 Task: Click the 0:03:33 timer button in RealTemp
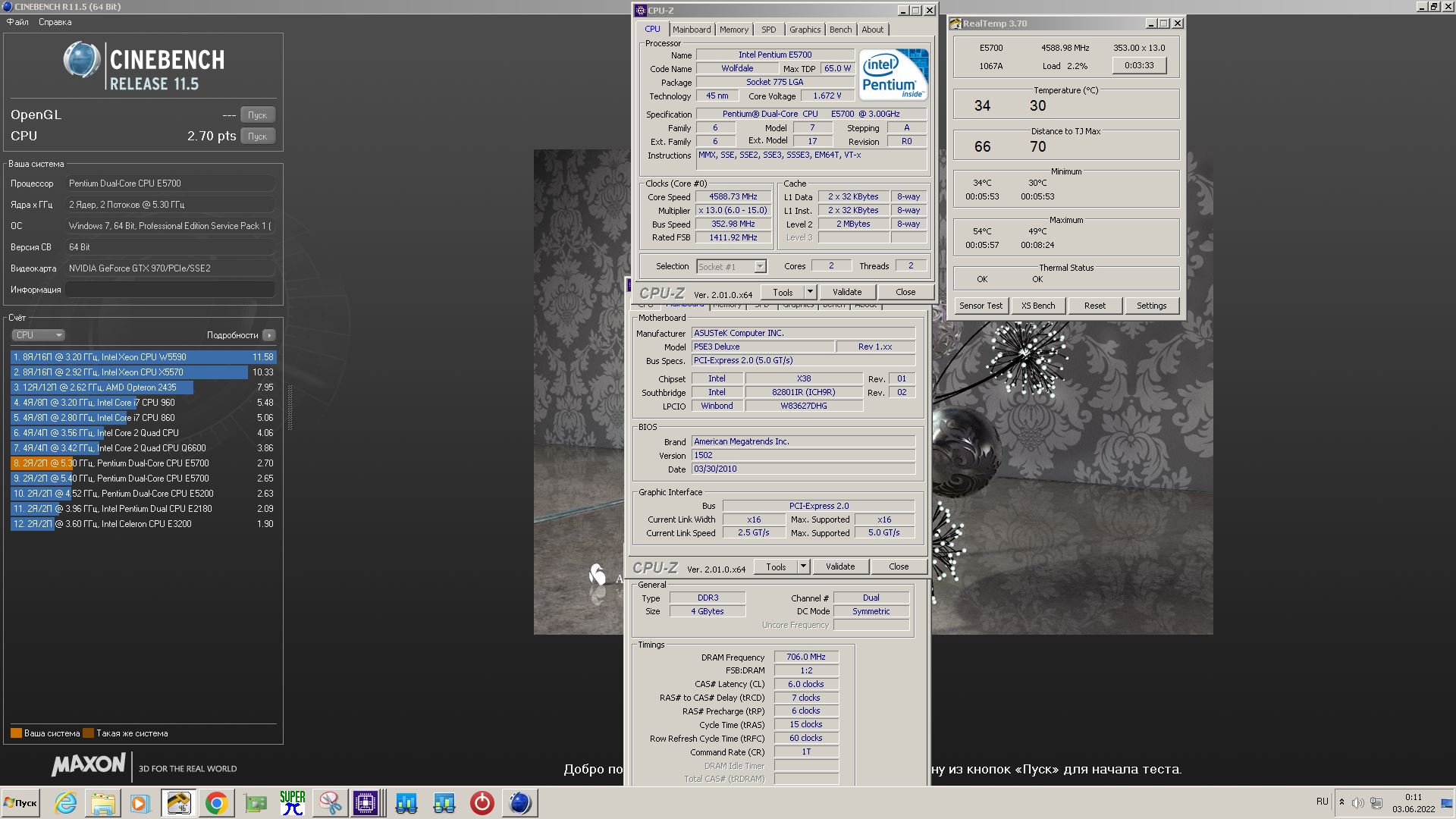coord(1139,65)
